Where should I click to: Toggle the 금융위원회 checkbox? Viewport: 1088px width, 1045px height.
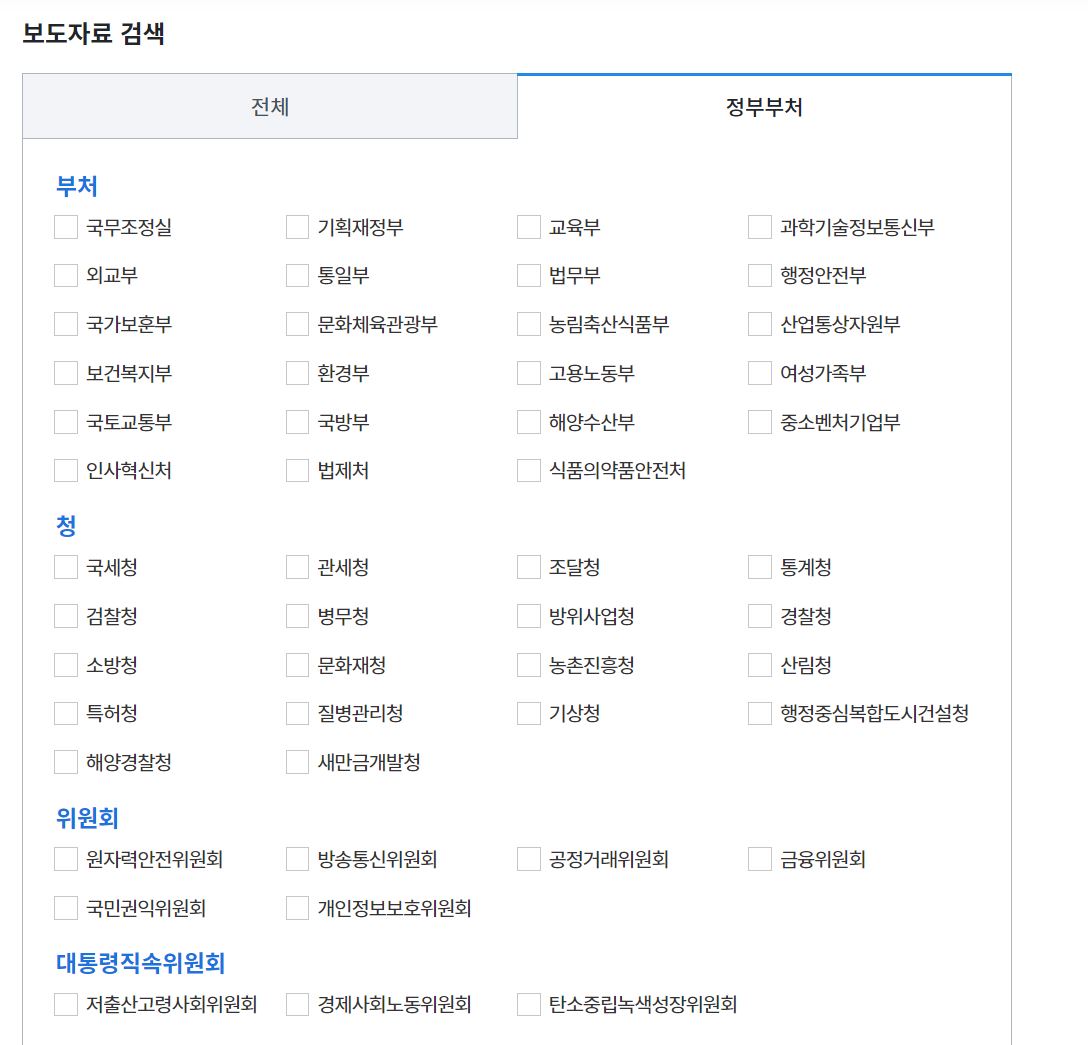click(760, 859)
